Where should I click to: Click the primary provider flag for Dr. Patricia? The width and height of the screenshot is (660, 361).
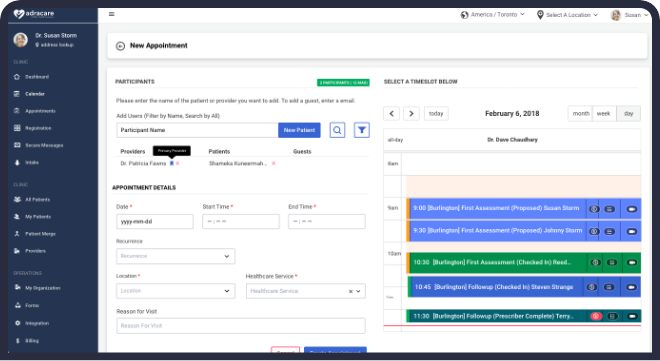point(172,163)
